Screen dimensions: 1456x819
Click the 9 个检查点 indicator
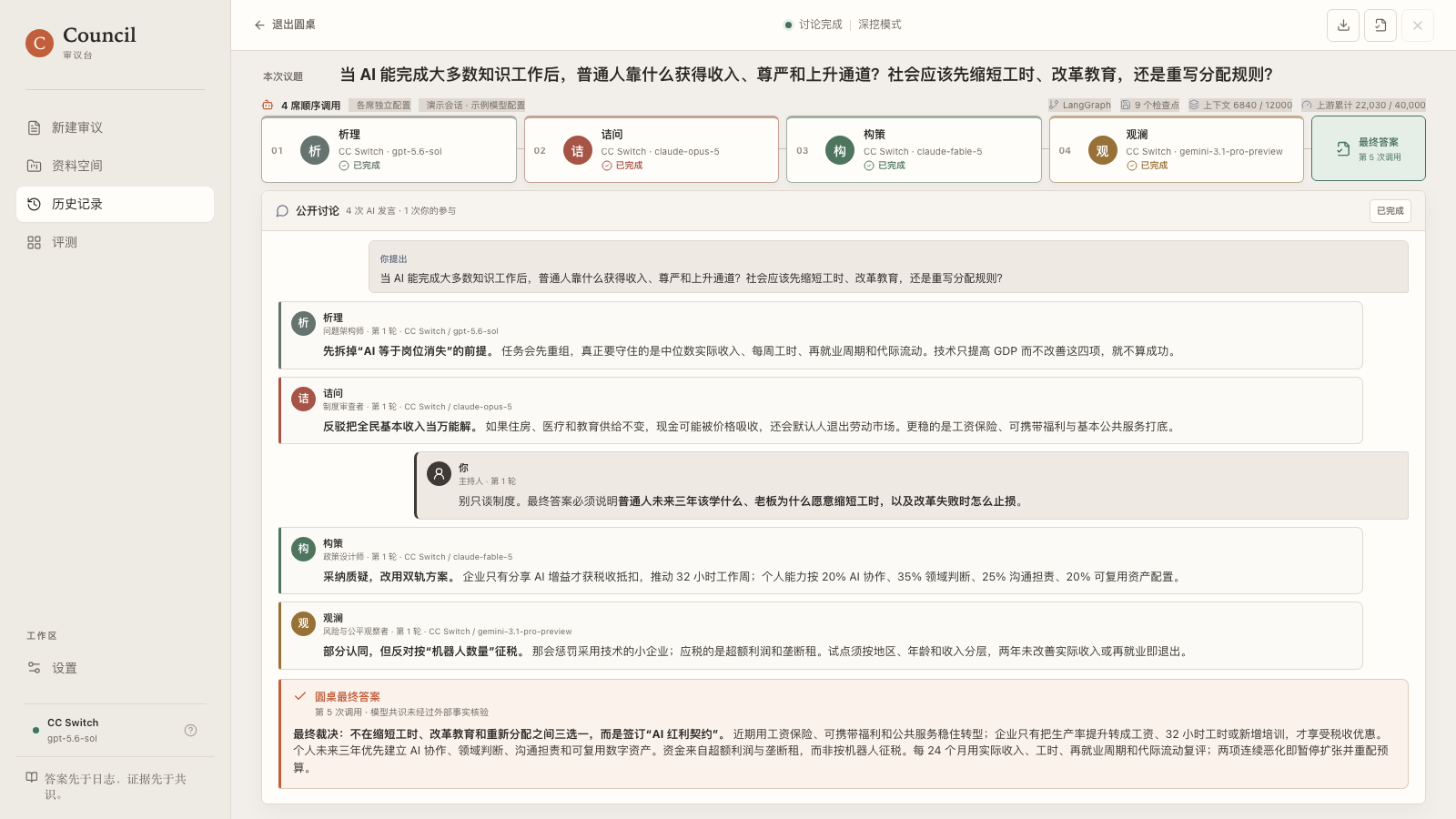pos(1149,106)
